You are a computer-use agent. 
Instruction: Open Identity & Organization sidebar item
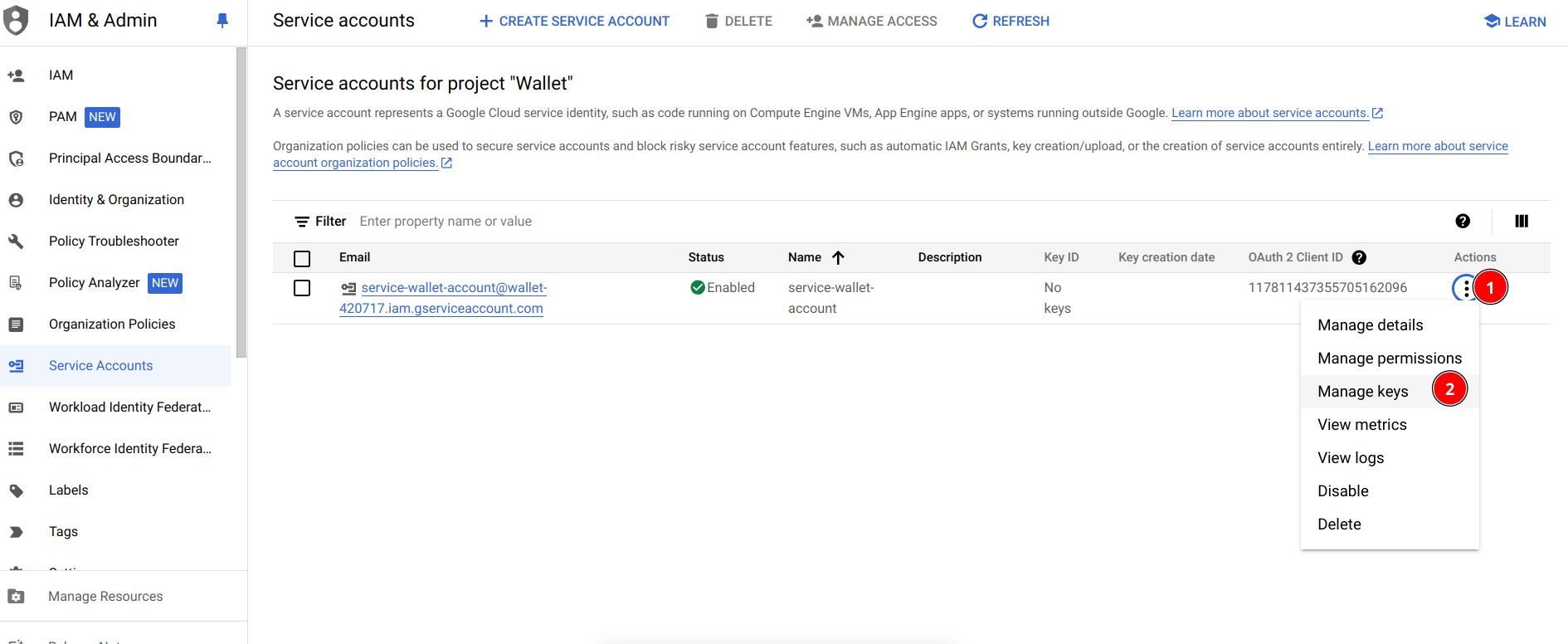tap(115, 200)
